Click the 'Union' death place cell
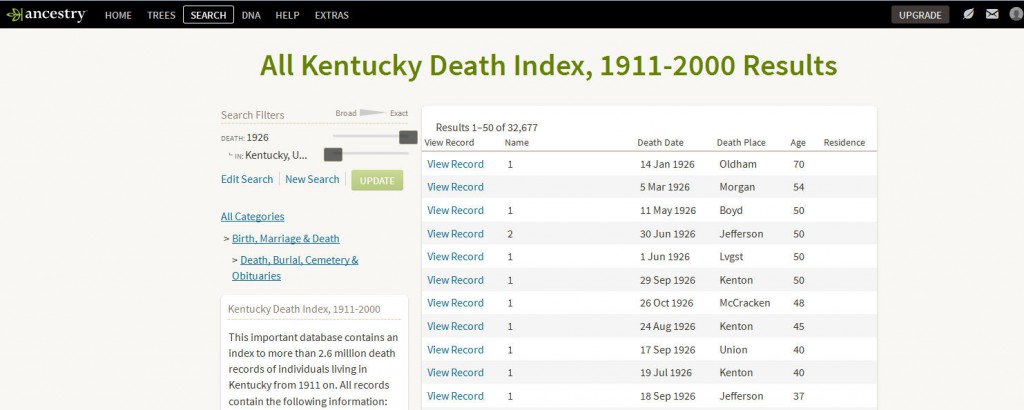 click(x=733, y=350)
